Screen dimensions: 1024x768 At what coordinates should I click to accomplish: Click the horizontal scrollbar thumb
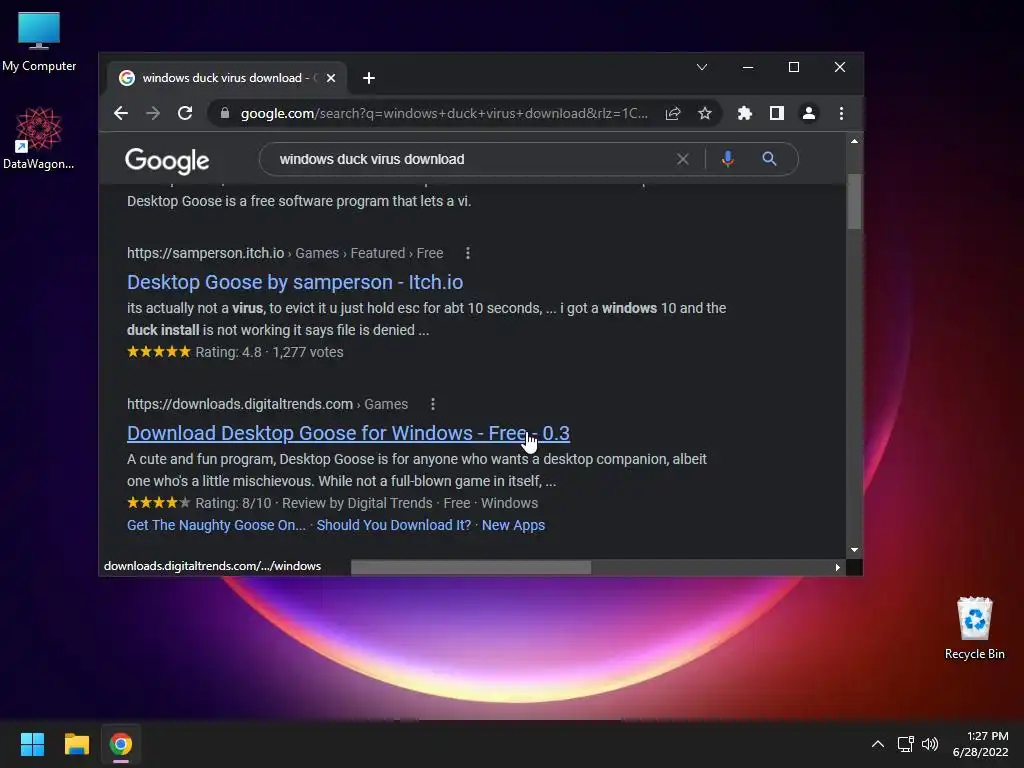coord(471,567)
